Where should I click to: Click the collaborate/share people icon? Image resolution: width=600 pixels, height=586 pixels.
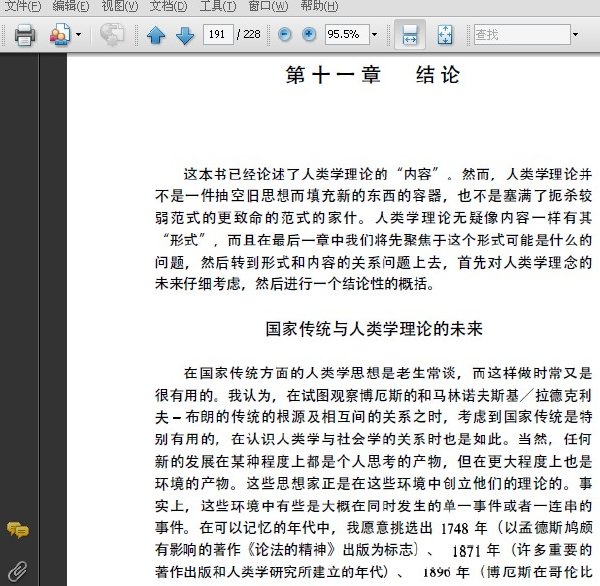(60, 35)
